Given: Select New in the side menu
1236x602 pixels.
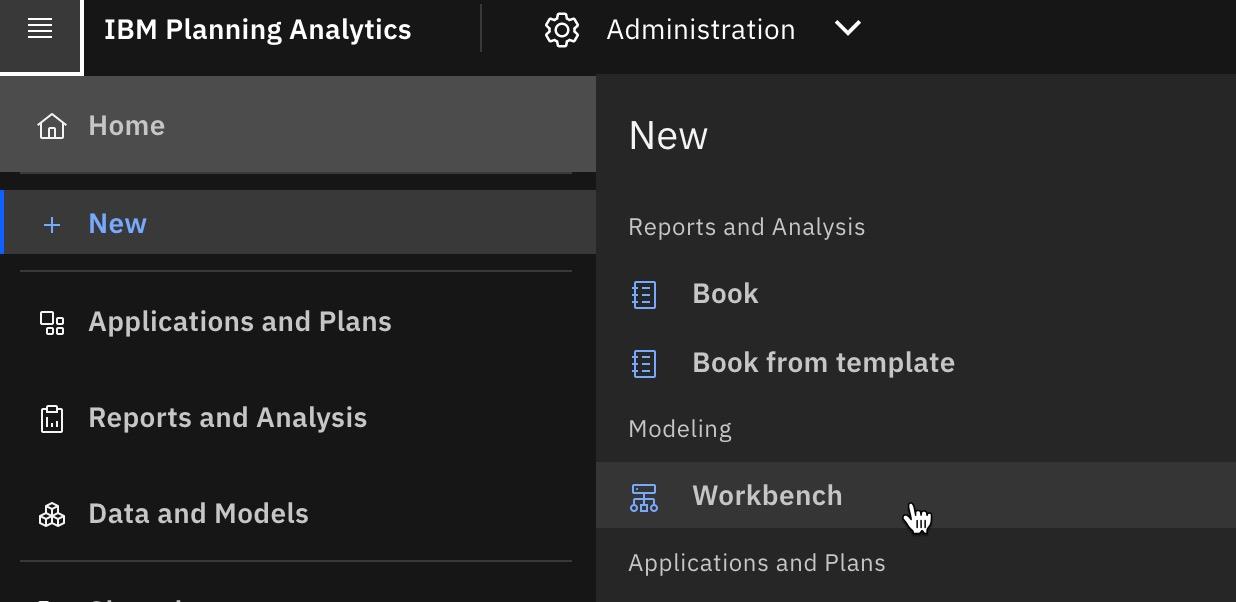Looking at the screenshot, I should [x=118, y=224].
